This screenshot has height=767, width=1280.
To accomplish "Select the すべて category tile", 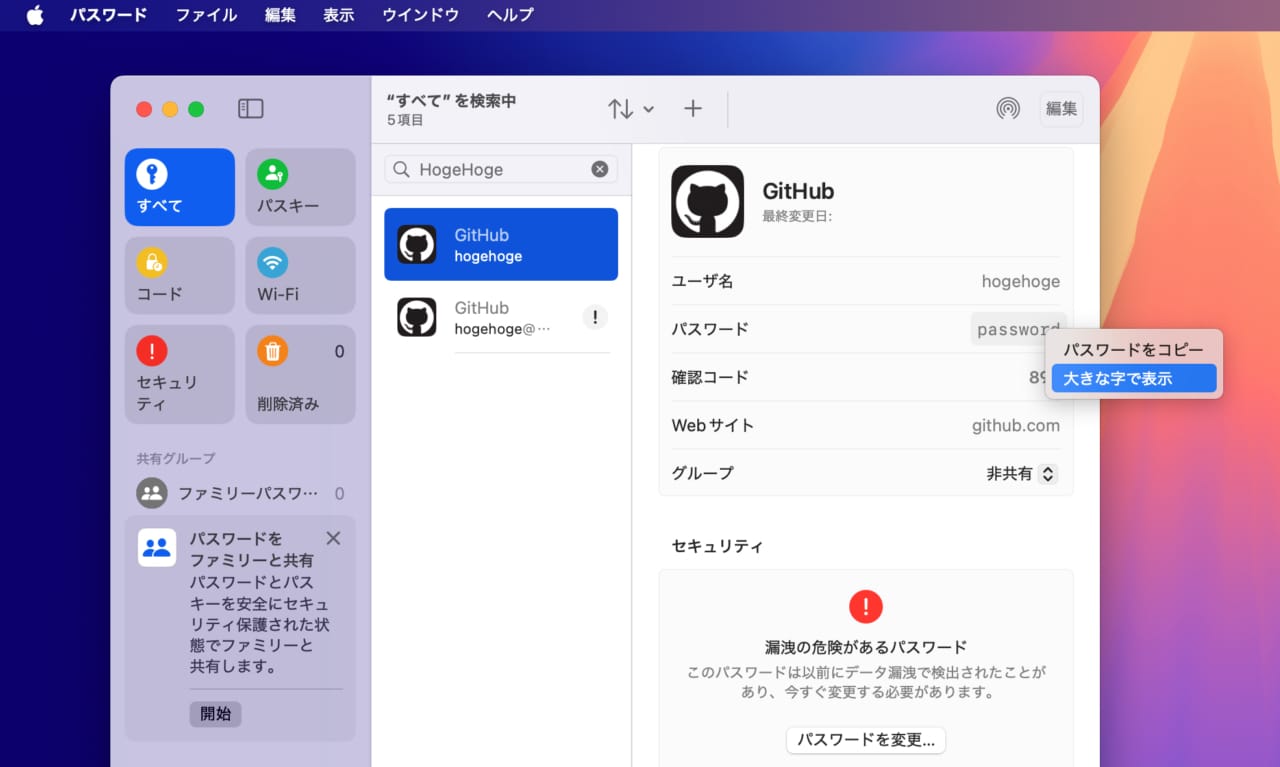I will coord(180,187).
